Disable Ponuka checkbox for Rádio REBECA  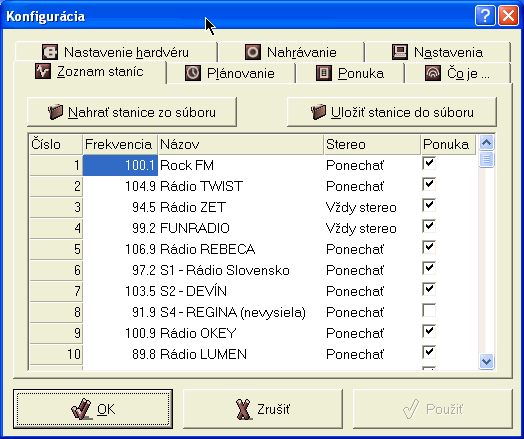429,248
